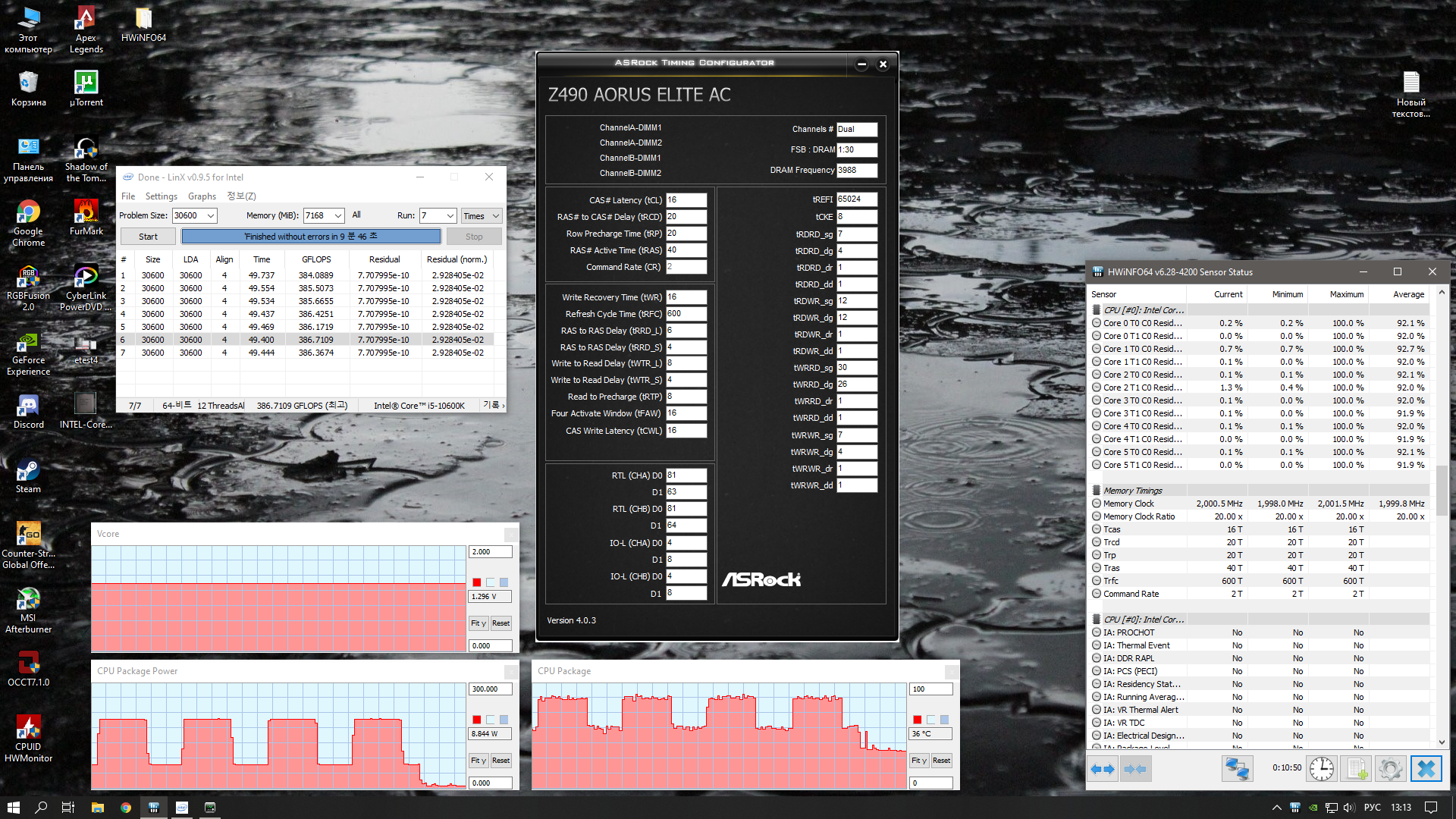
Task: Click the HWiNFO log file icon
Action: point(1357,769)
